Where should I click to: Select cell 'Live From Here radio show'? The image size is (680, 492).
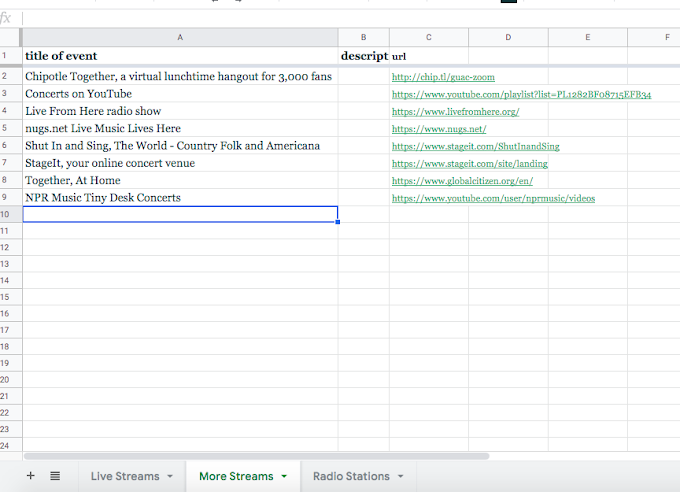pyautogui.click(x=180, y=111)
